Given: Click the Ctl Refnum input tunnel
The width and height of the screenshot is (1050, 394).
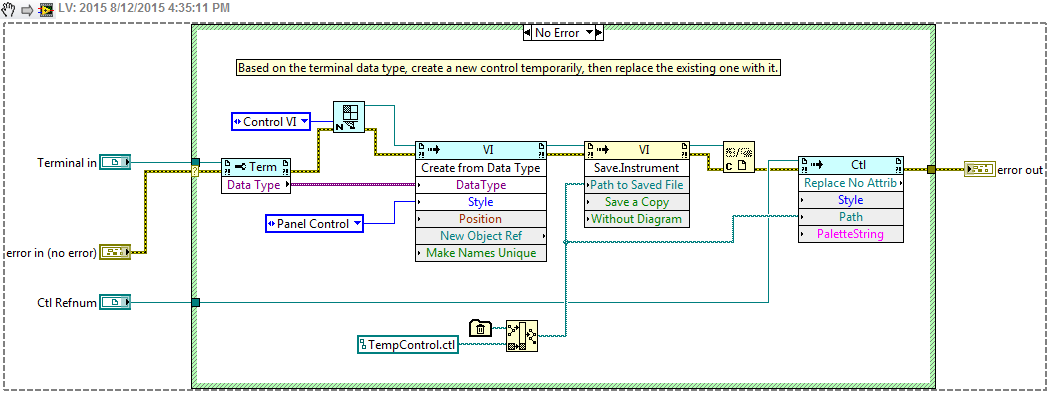Looking at the screenshot, I should coord(195,303).
